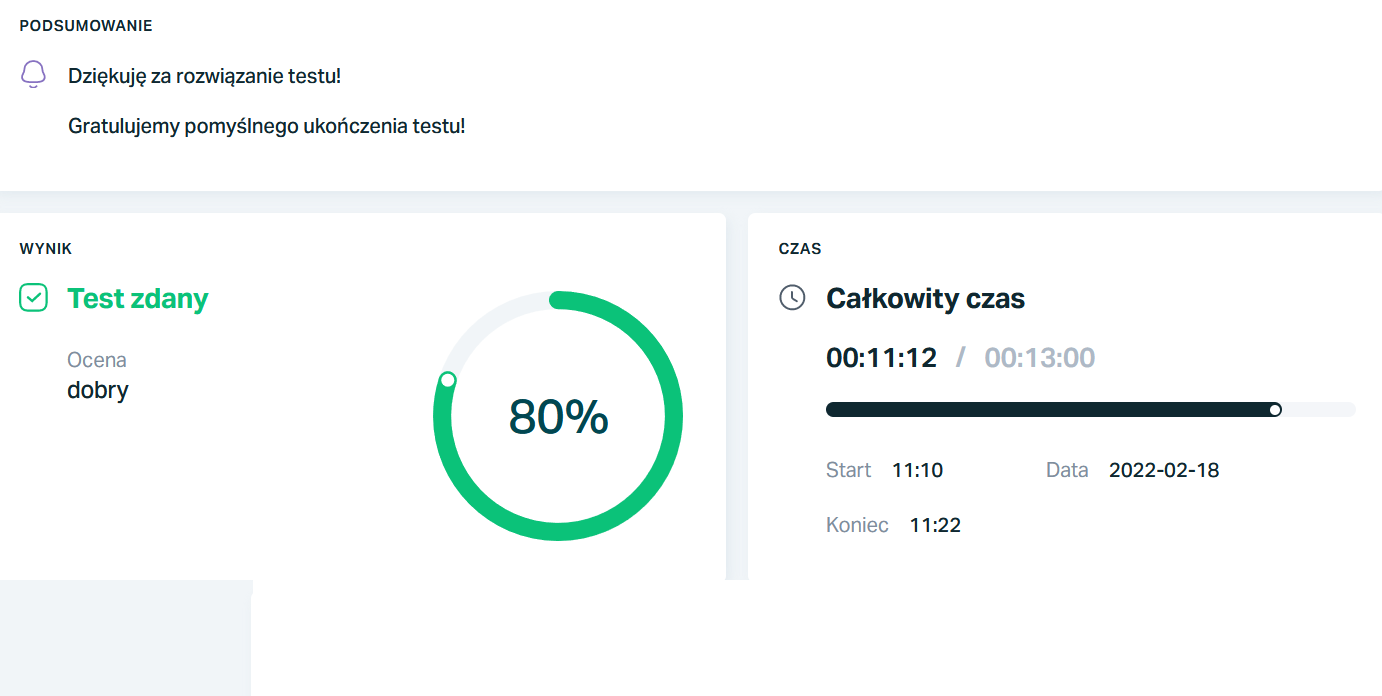
Task: Click the white handle on the circular score ring
Action: (x=448, y=380)
